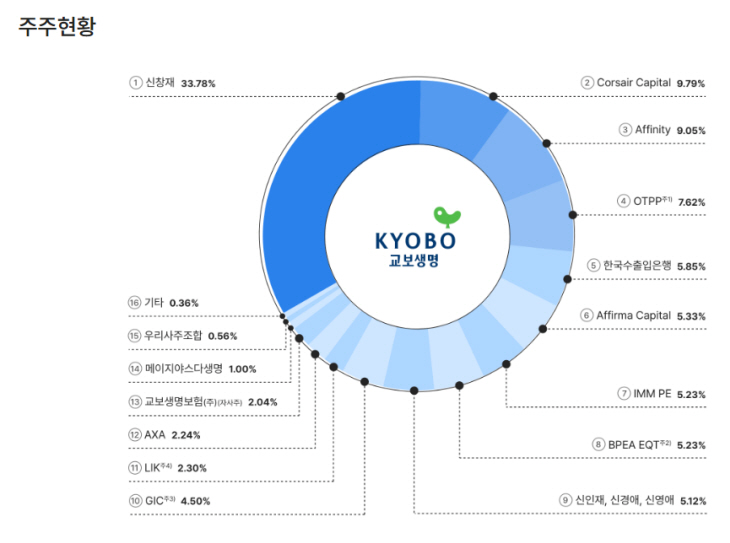Click the 33.78% value
Screen dimensions: 730x543
point(198,83)
